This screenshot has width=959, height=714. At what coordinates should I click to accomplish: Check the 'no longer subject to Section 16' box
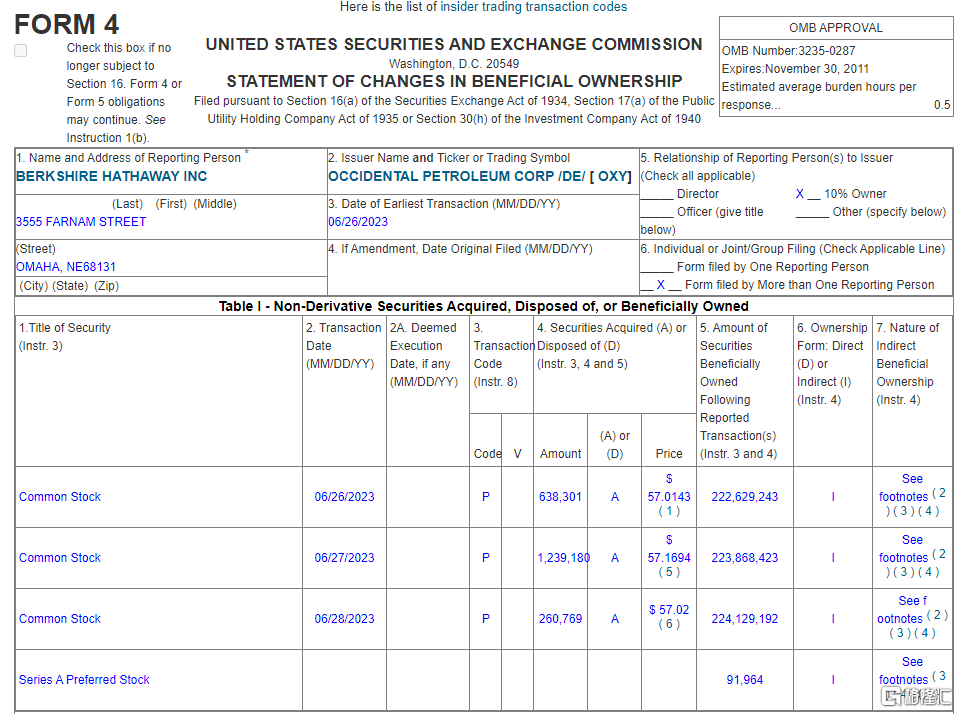coord(21,50)
